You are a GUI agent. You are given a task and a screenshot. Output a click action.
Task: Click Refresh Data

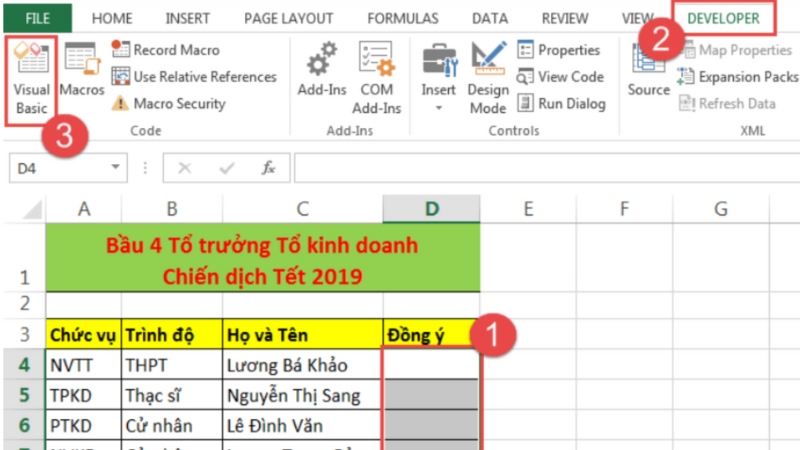728,104
